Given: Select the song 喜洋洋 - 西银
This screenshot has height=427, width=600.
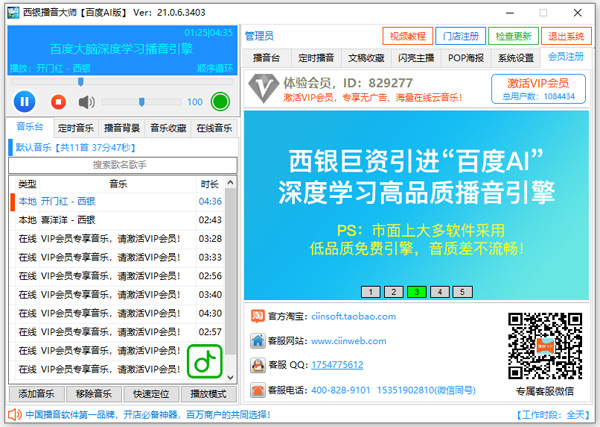Looking at the screenshot, I should coord(117,220).
